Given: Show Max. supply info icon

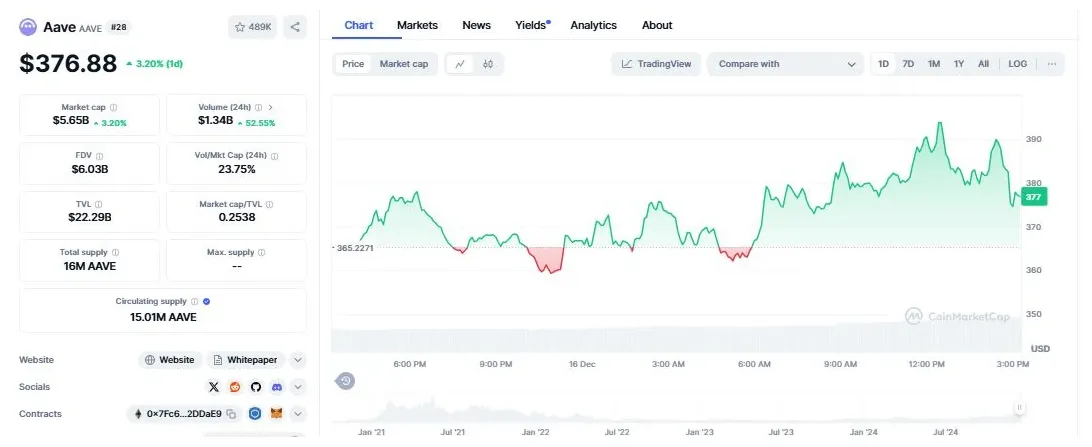Looking at the screenshot, I should click(x=262, y=253).
